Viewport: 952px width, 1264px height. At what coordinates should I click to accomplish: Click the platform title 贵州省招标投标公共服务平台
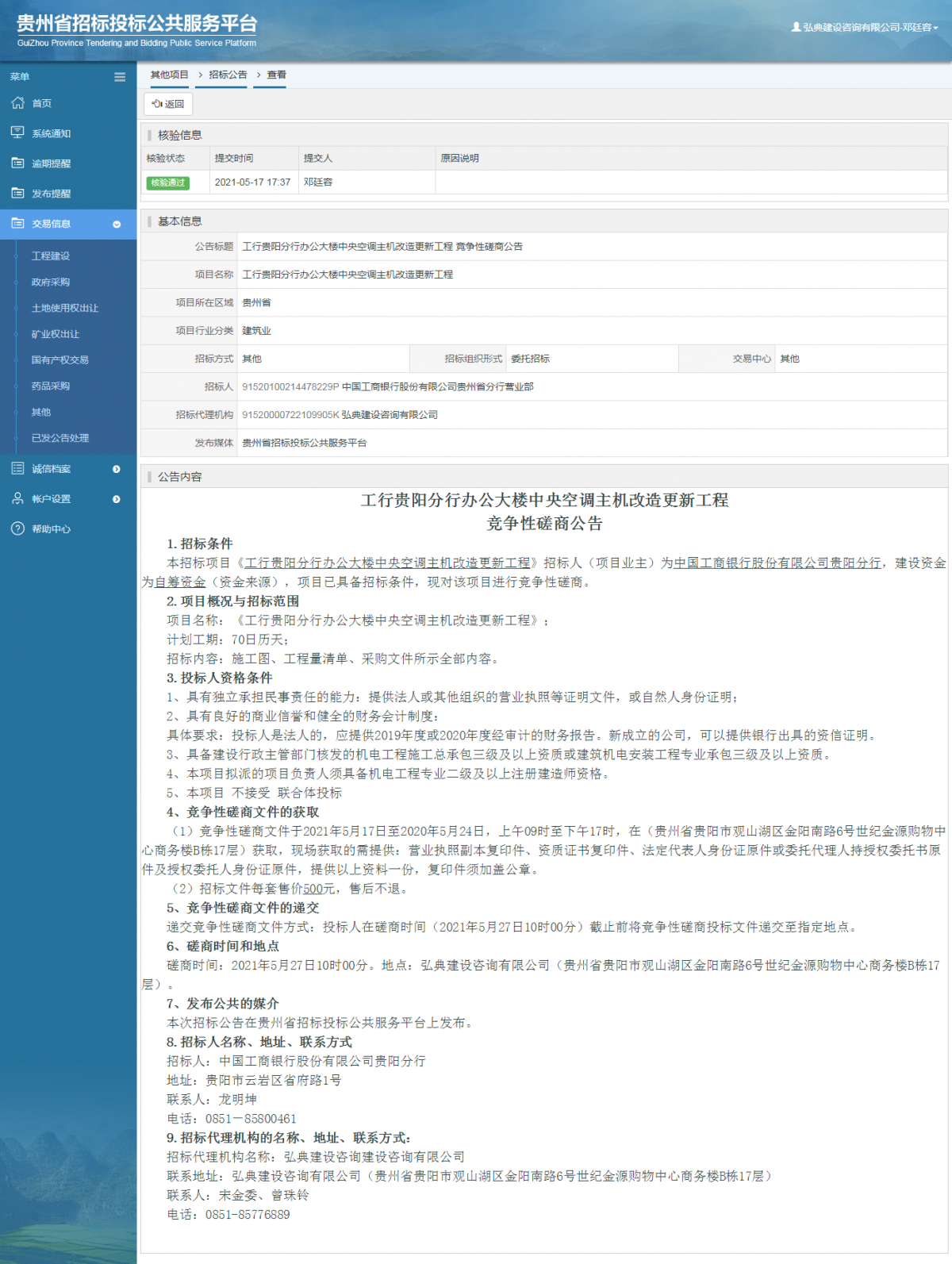pos(136,23)
